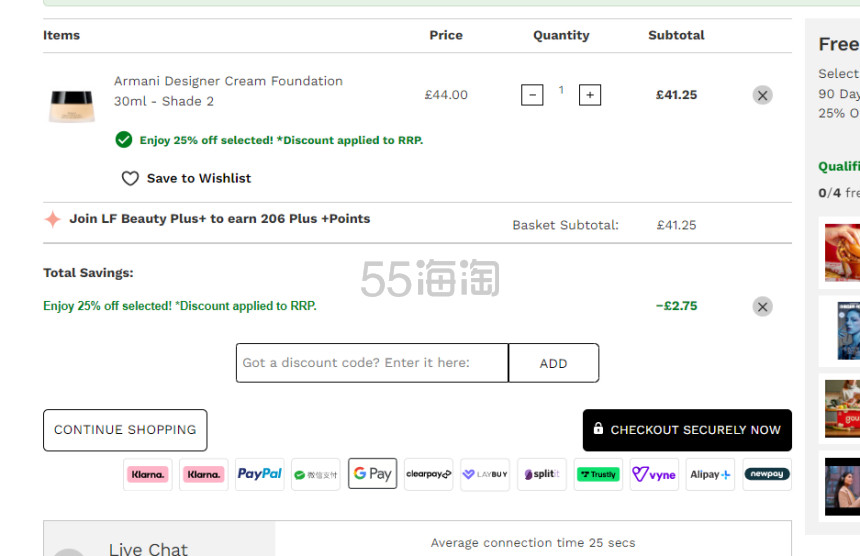The height and width of the screenshot is (556, 860).
Task: Click Join LF Beauty Plus+ link
Action: (219, 219)
